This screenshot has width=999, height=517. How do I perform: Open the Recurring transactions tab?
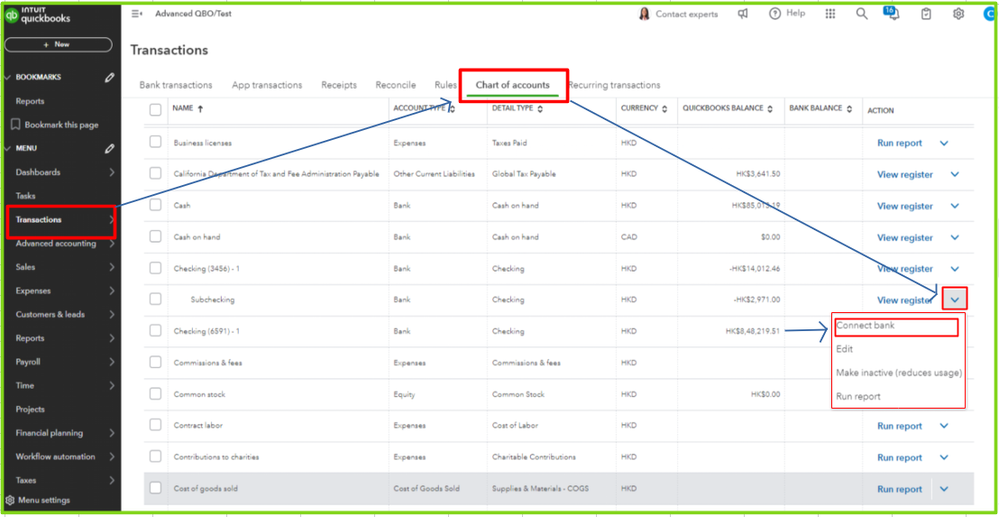click(614, 85)
